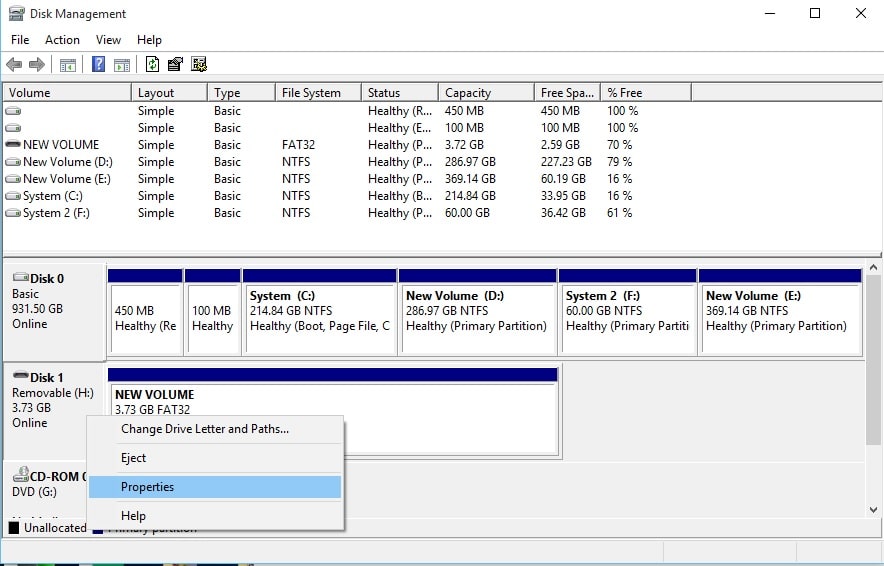Click the Removable (H:) label under Disk 1
The height and width of the screenshot is (566, 884).
point(53,393)
